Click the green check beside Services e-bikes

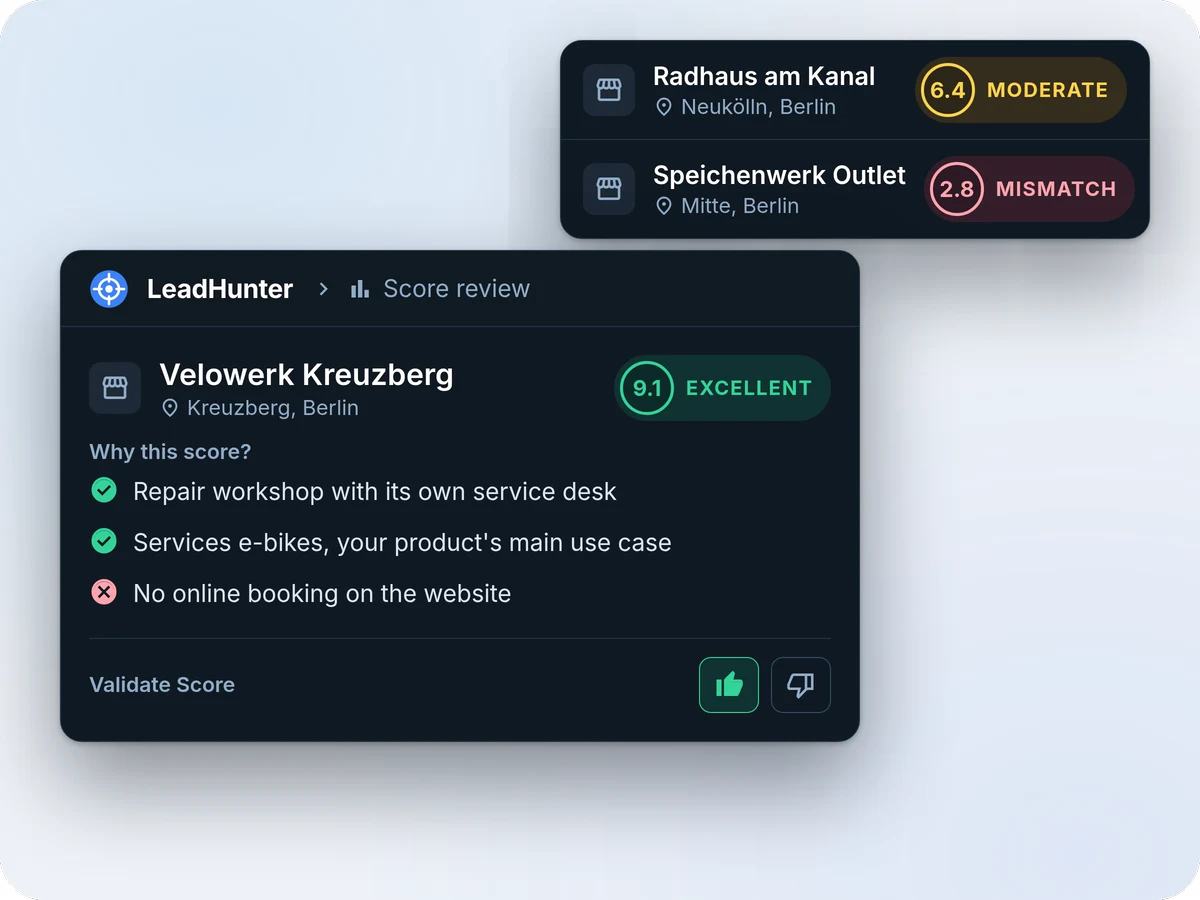104,541
